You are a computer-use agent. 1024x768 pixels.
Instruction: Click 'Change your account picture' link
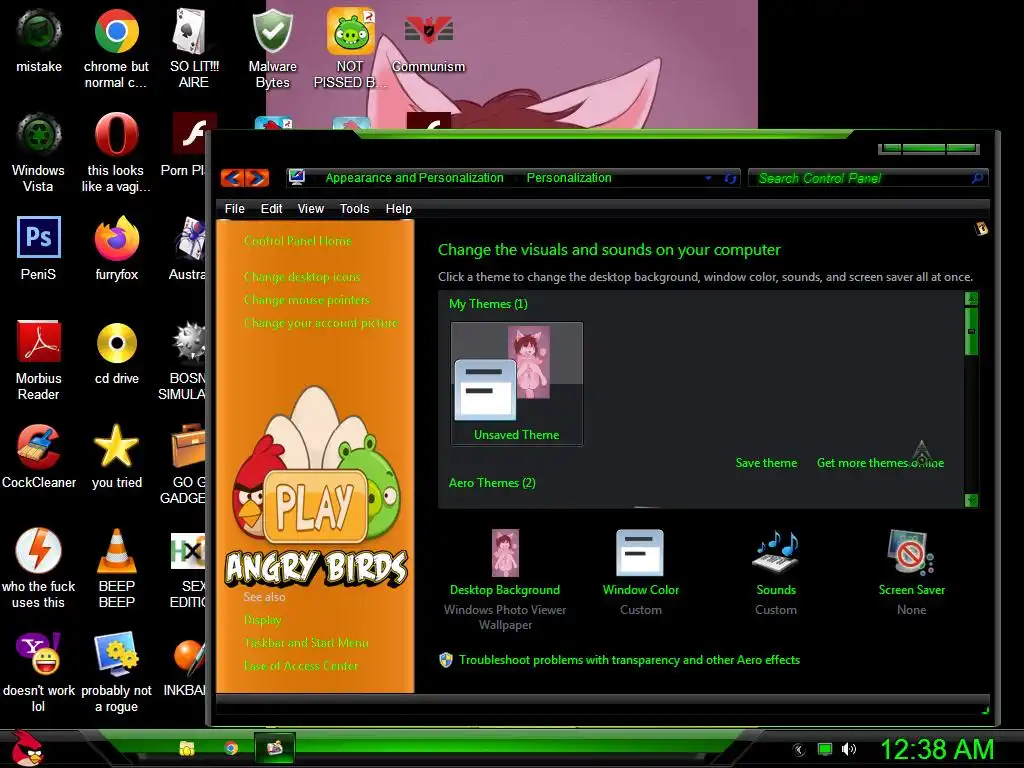tap(320, 323)
